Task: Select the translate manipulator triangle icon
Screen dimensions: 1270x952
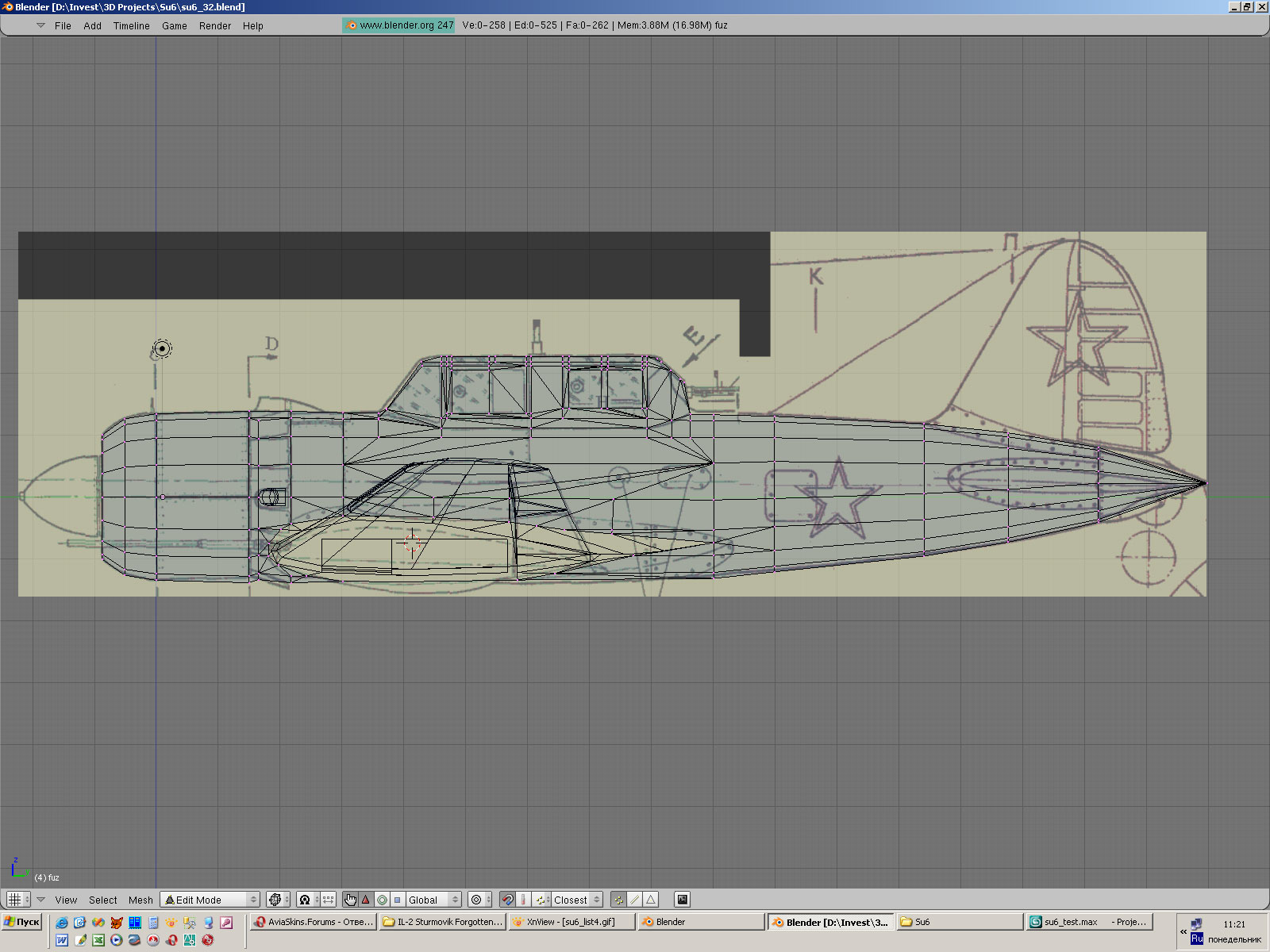Action: tap(366, 900)
